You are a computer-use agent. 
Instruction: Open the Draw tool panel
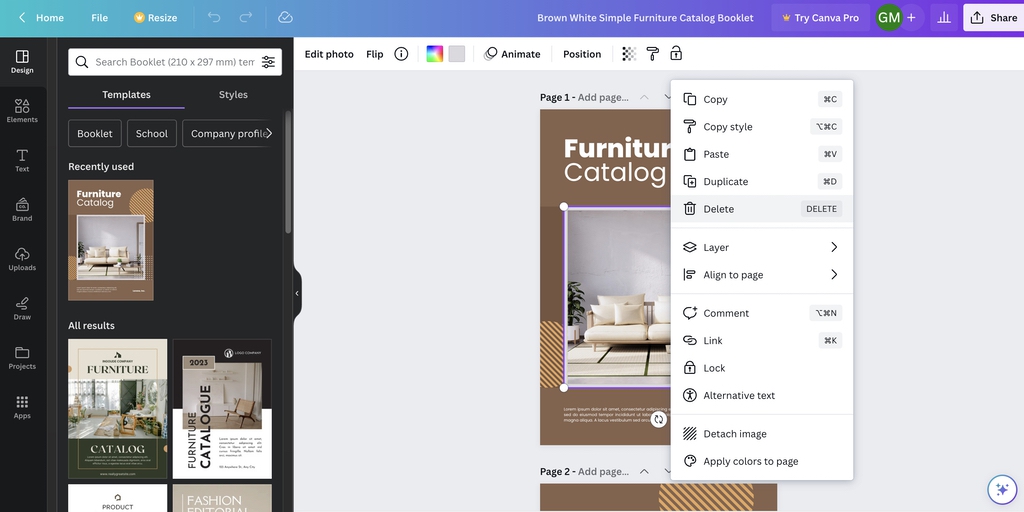pyautogui.click(x=22, y=308)
